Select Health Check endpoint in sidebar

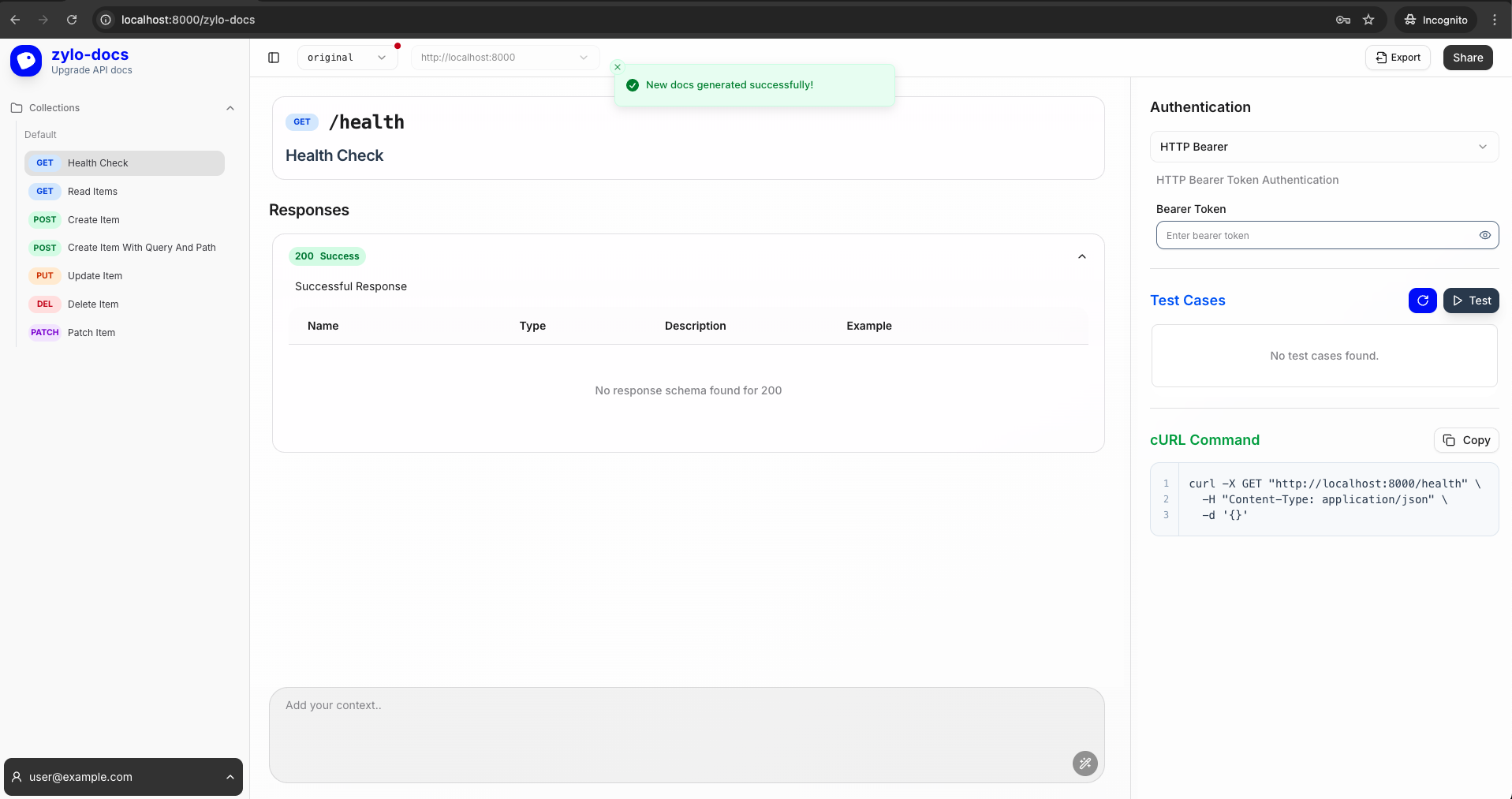click(125, 163)
